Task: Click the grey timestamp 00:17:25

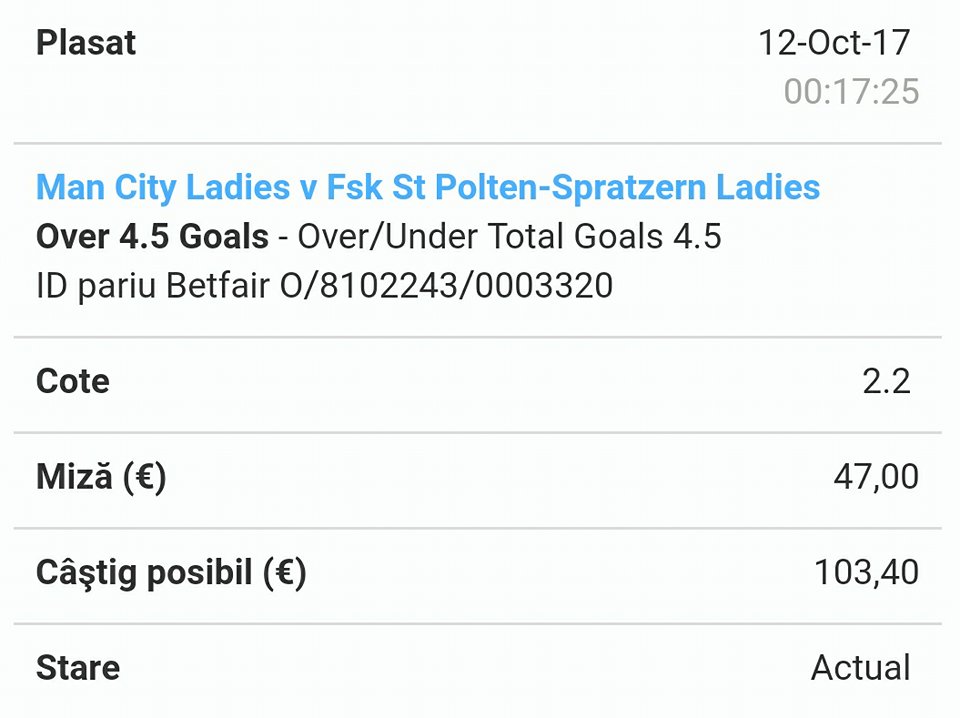Action: coord(852,91)
